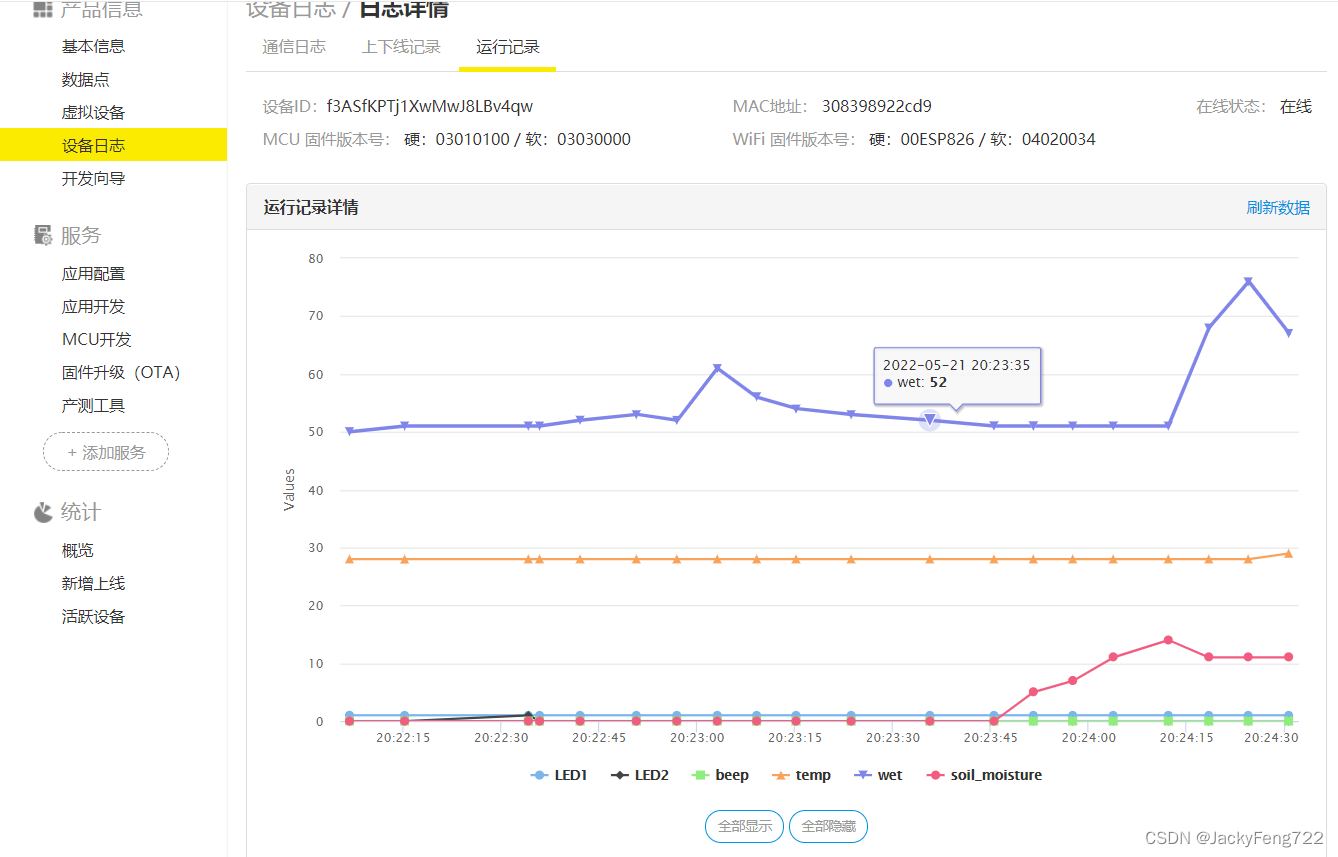Click the wet peak point at 76
Image resolution: width=1338 pixels, height=857 pixels.
coord(1248,282)
